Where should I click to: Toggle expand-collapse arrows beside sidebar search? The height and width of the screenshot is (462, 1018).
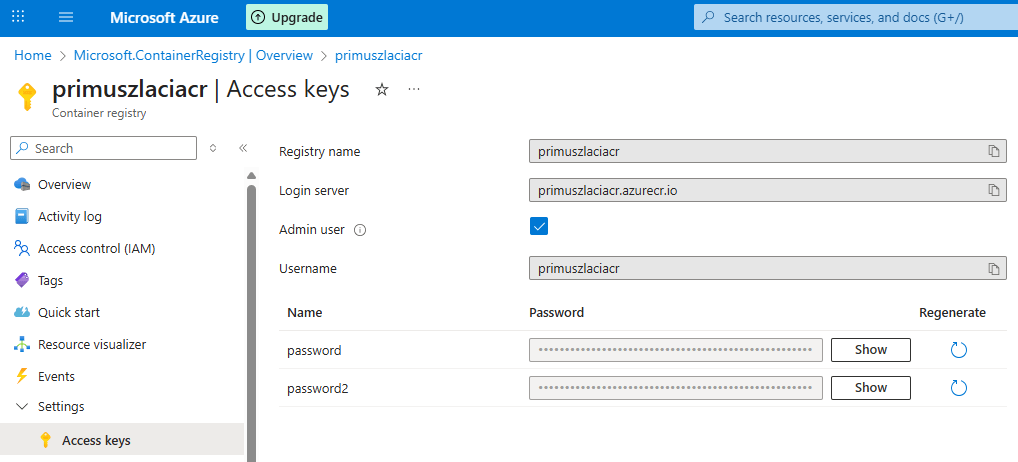click(x=213, y=148)
